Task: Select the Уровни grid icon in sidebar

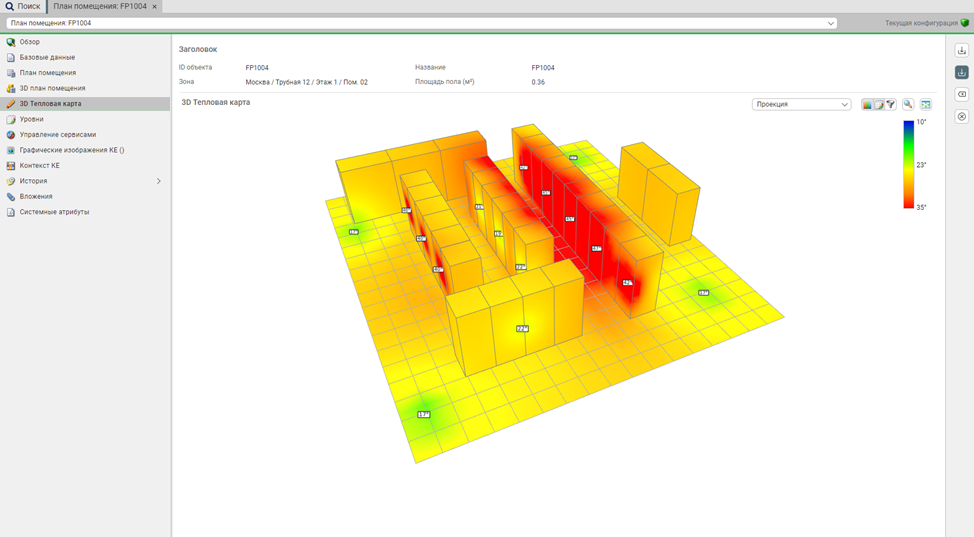Action: (11, 119)
